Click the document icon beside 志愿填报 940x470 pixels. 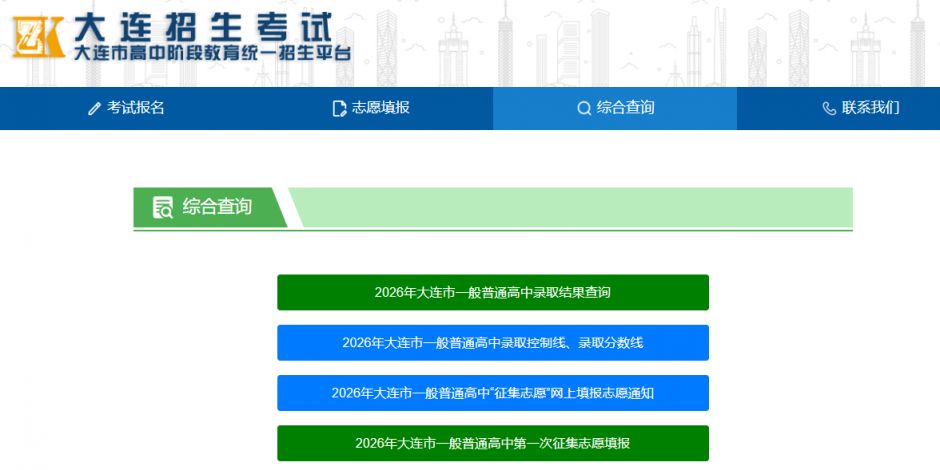click(x=339, y=109)
